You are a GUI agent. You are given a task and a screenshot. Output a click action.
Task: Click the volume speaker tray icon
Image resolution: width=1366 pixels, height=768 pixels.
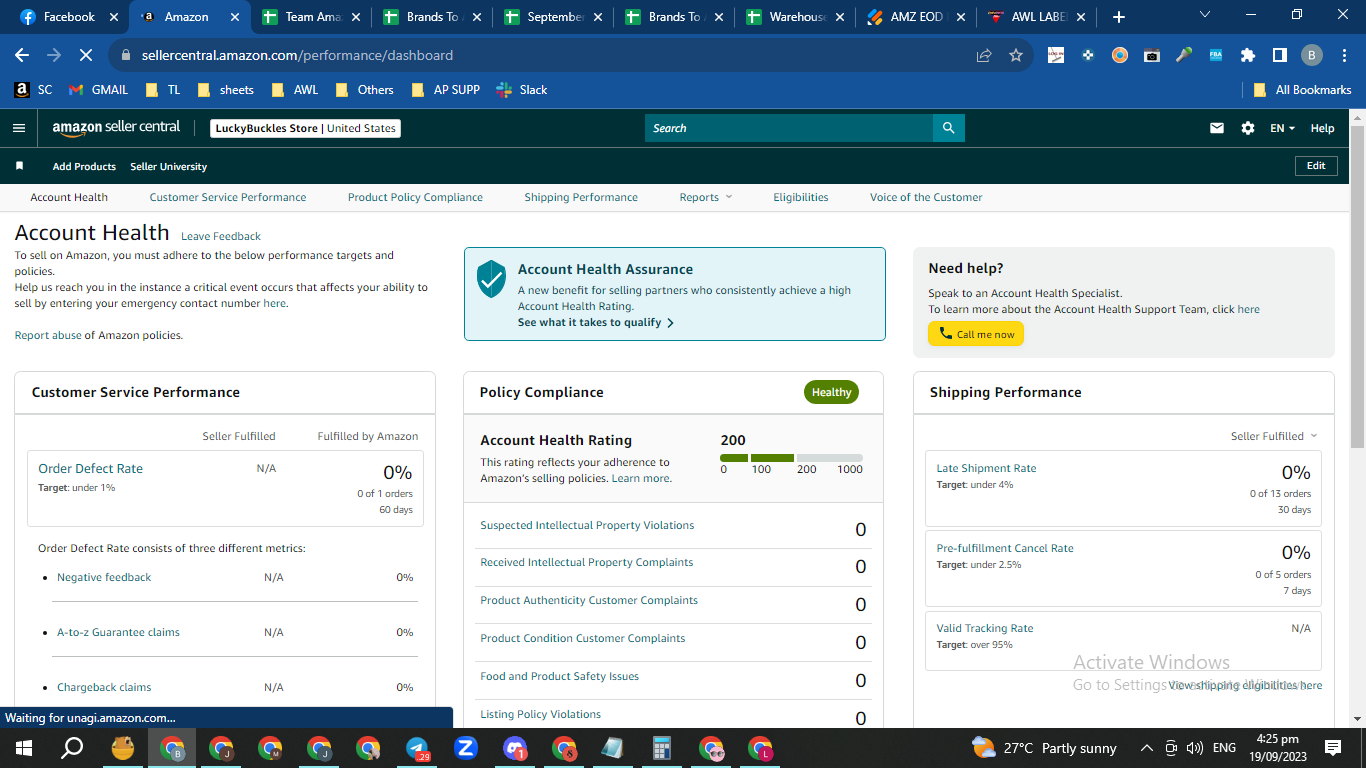click(x=1194, y=748)
